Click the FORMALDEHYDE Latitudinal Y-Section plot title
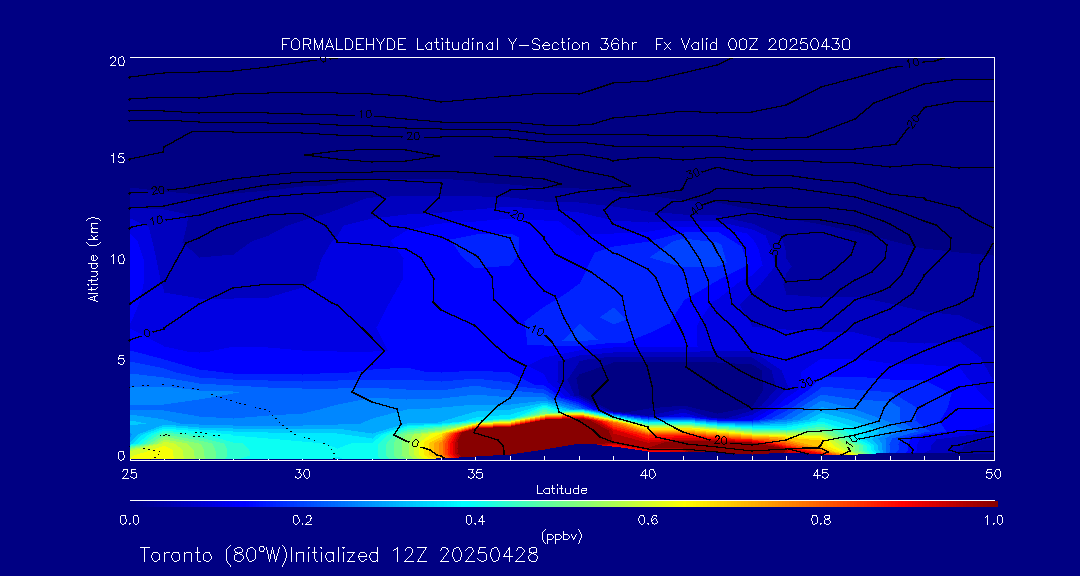This screenshot has height=576, width=1080. pos(565,45)
